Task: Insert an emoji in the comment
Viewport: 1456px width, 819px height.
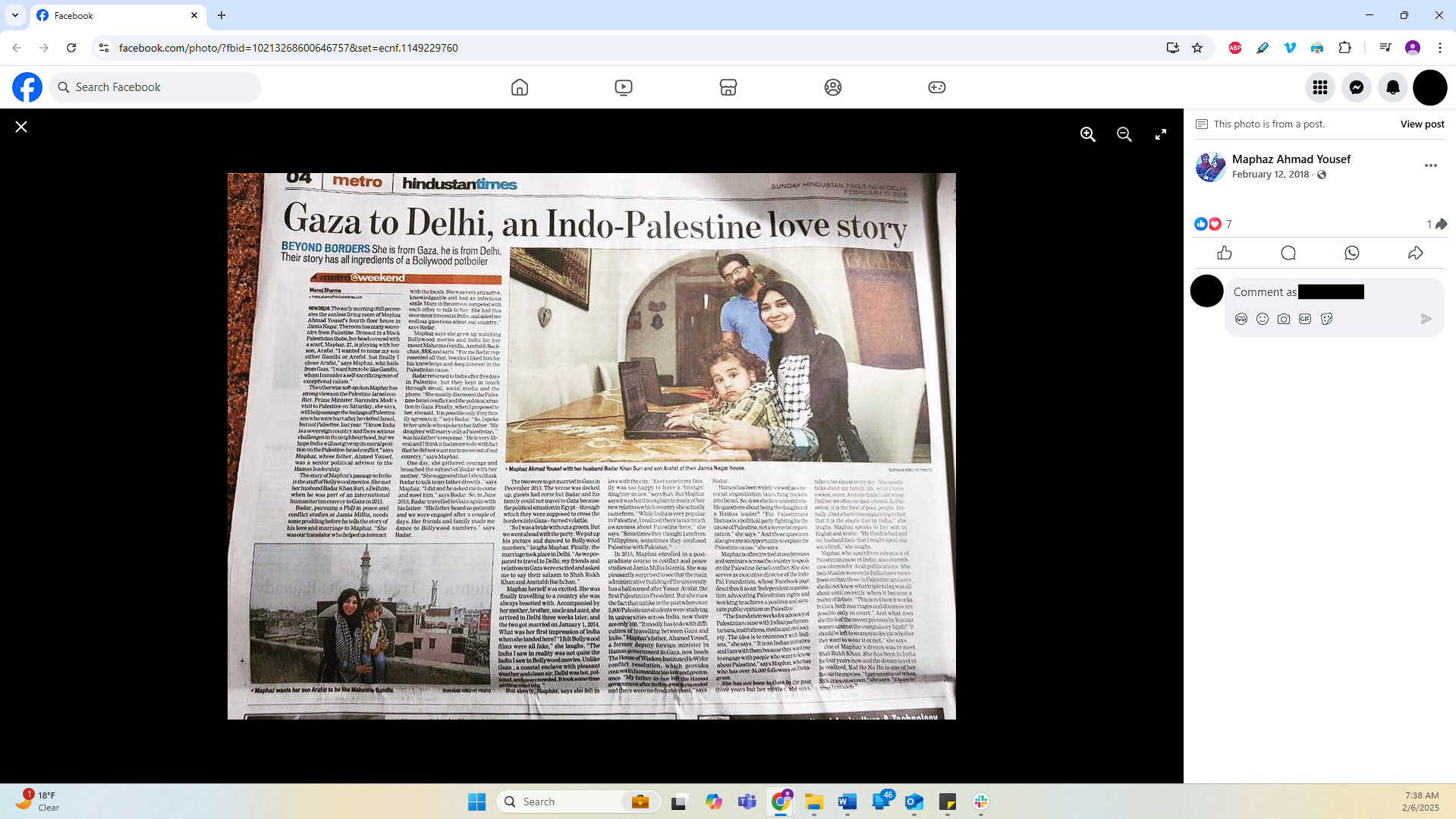Action: pos(1262,319)
